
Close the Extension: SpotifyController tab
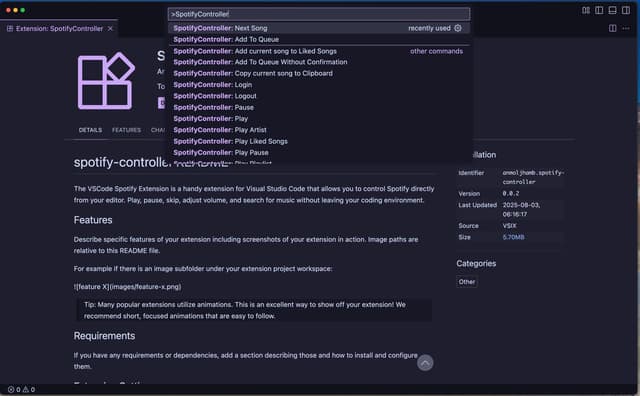pyautogui.click(x=110, y=29)
